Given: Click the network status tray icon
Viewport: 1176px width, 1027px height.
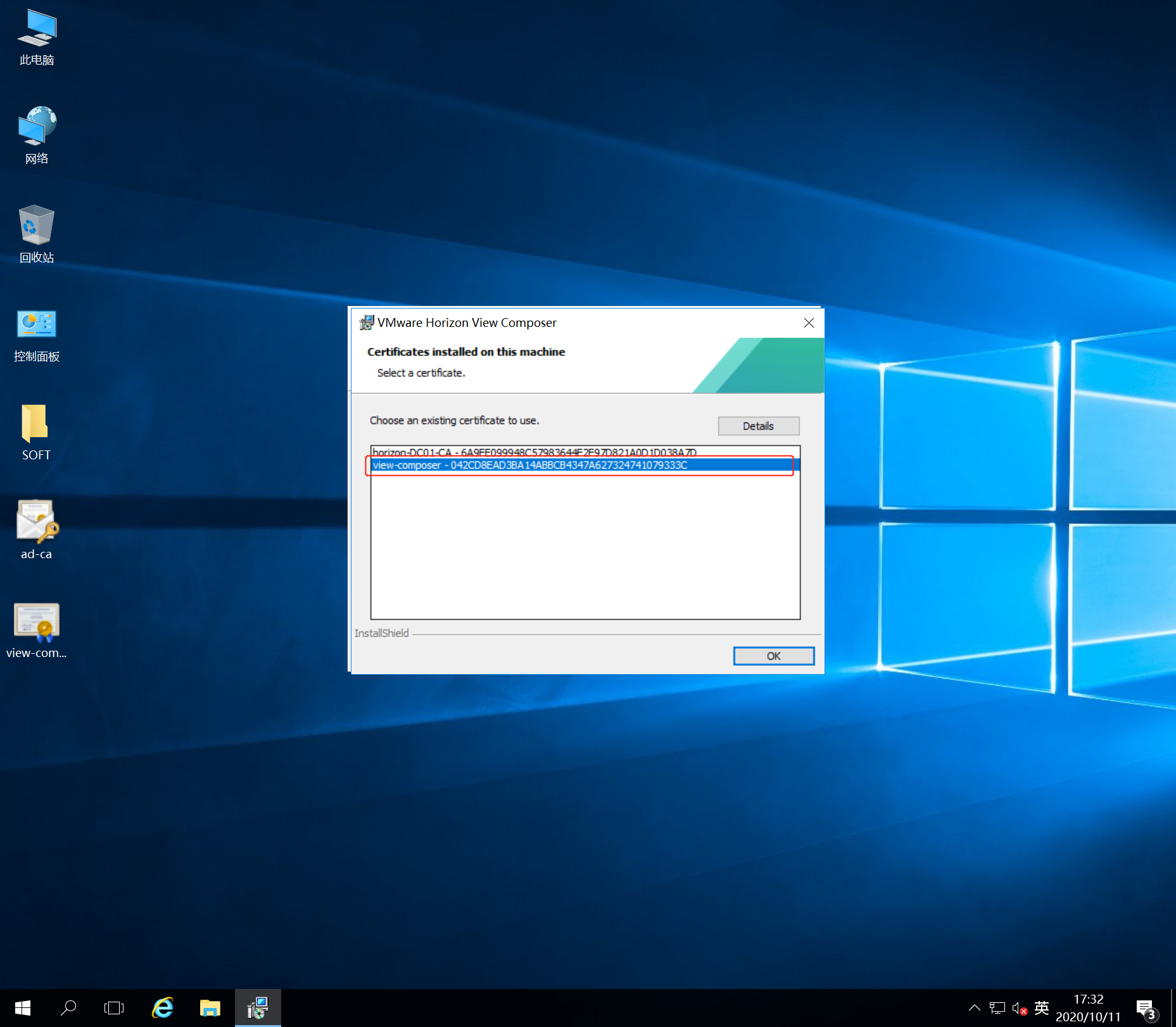Looking at the screenshot, I should [x=997, y=1008].
